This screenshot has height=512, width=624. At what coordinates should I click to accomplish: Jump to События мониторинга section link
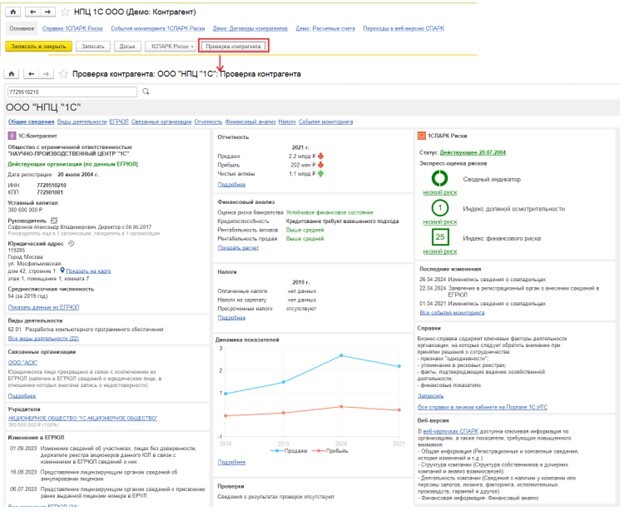(326, 122)
